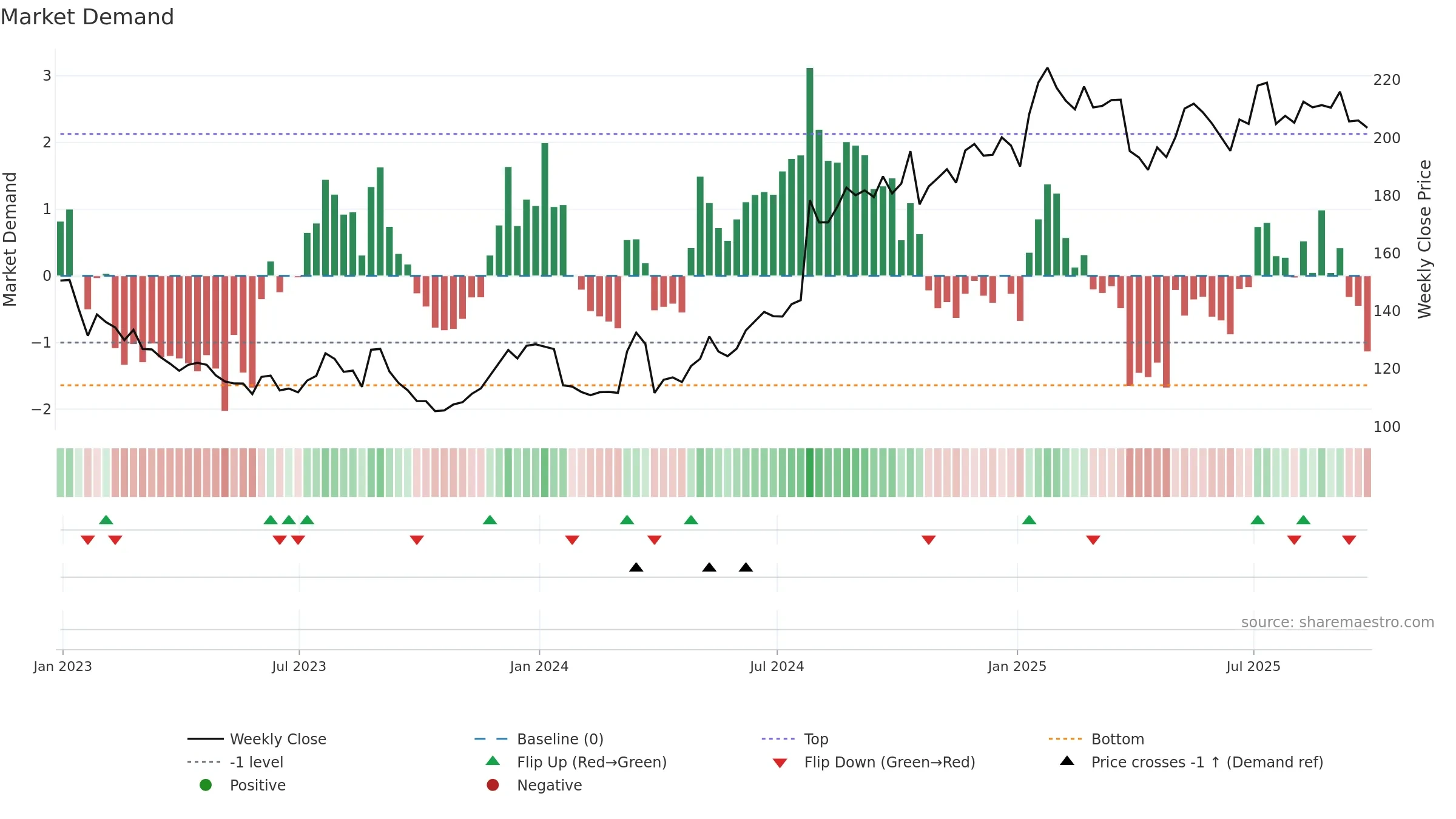
Task: Click the −2 tick on the demand axis
Action: [x=42, y=409]
